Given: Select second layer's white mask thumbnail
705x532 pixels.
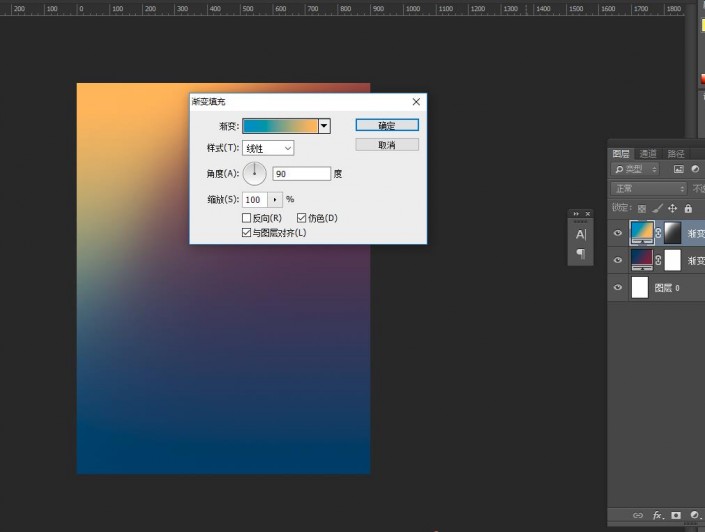Looking at the screenshot, I should pos(673,260).
